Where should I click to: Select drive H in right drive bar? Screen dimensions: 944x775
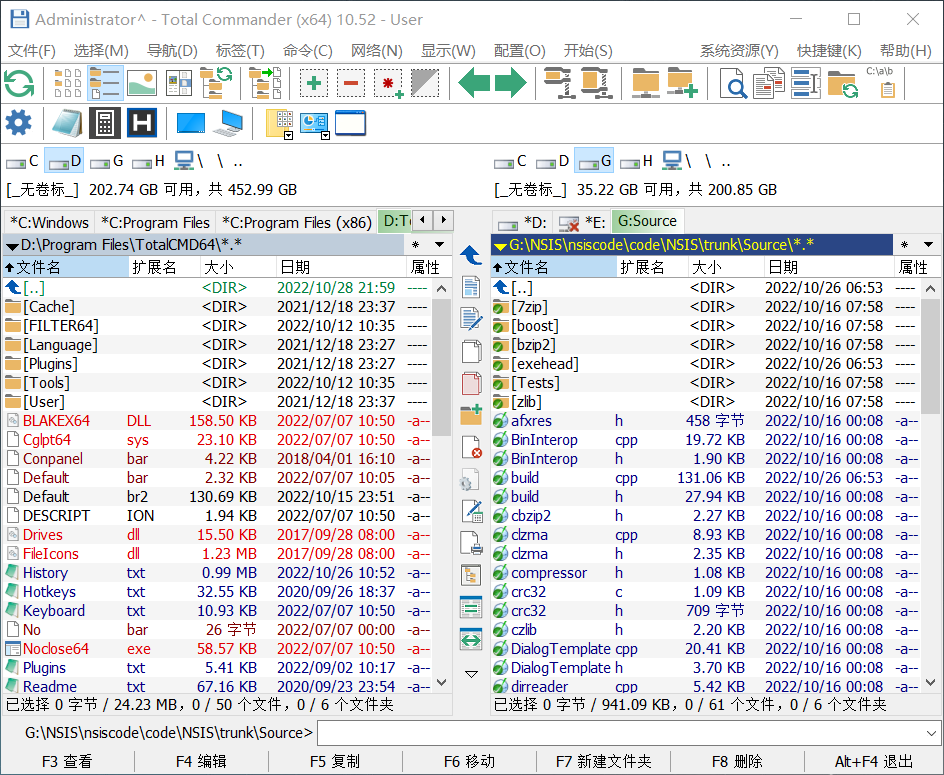tap(636, 161)
